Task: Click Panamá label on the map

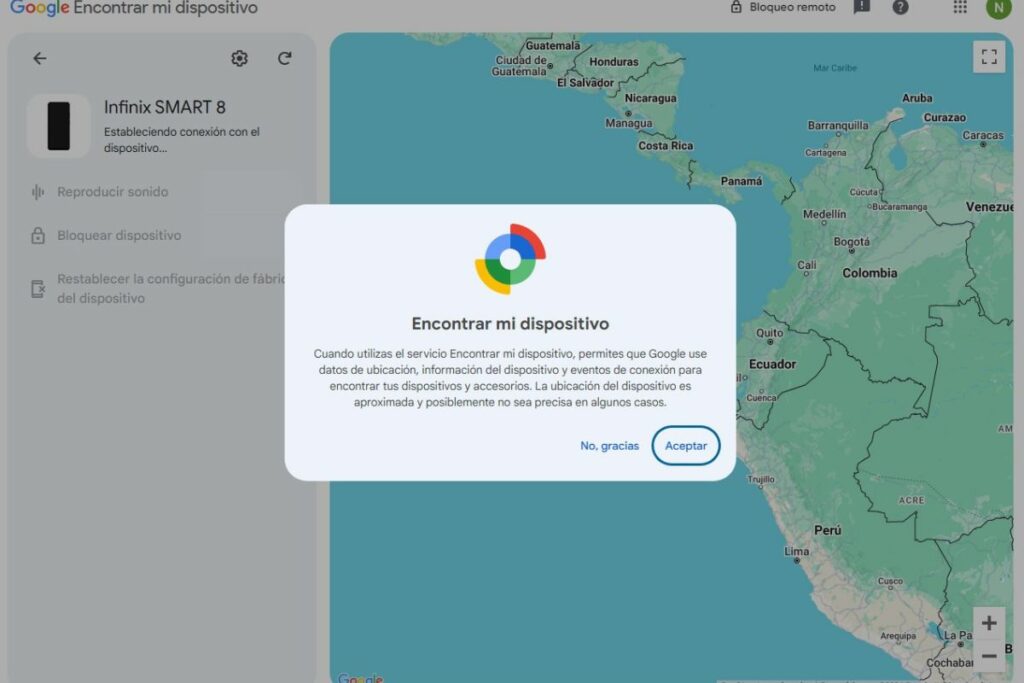Action: [x=741, y=181]
